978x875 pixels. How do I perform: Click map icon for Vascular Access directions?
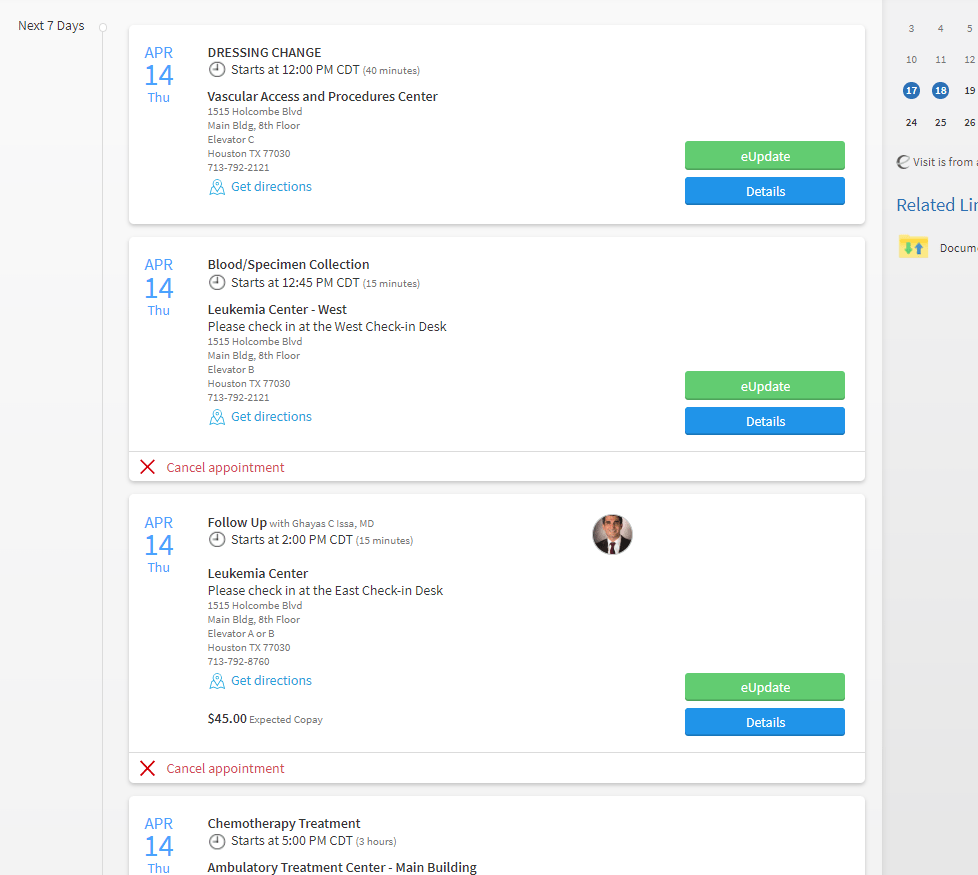point(217,187)
